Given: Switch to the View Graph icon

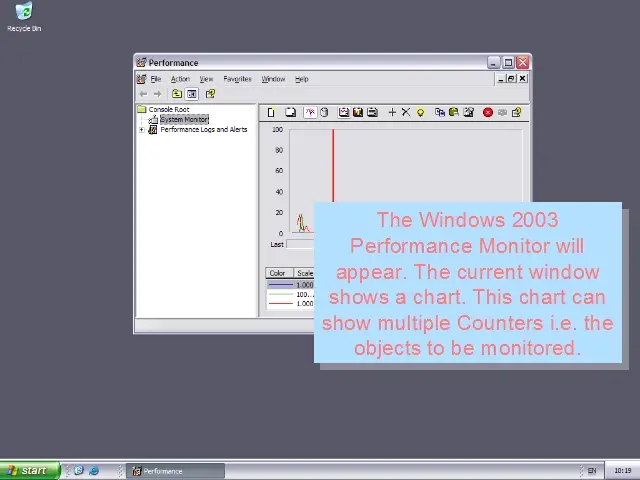Looking at the screenshot, I should [344, 112].
